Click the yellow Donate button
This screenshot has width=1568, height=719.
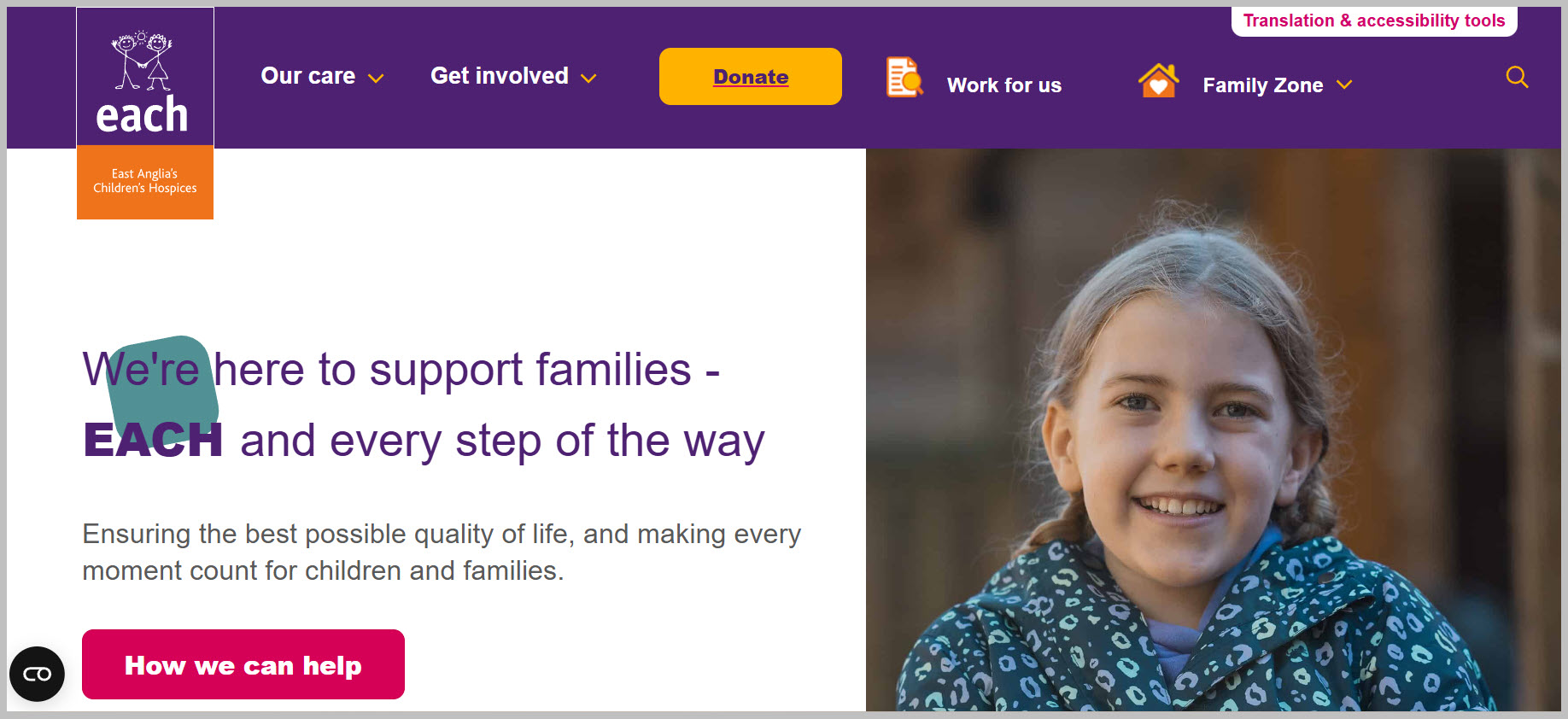click(x=751, y=77)
